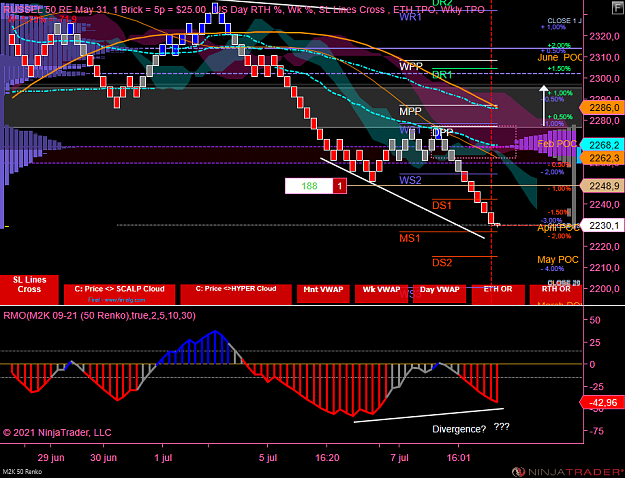Toggle the C: Price <>HYPER Cloud button
The height and width of the screenshot is (478, 625).
(236, 294)
